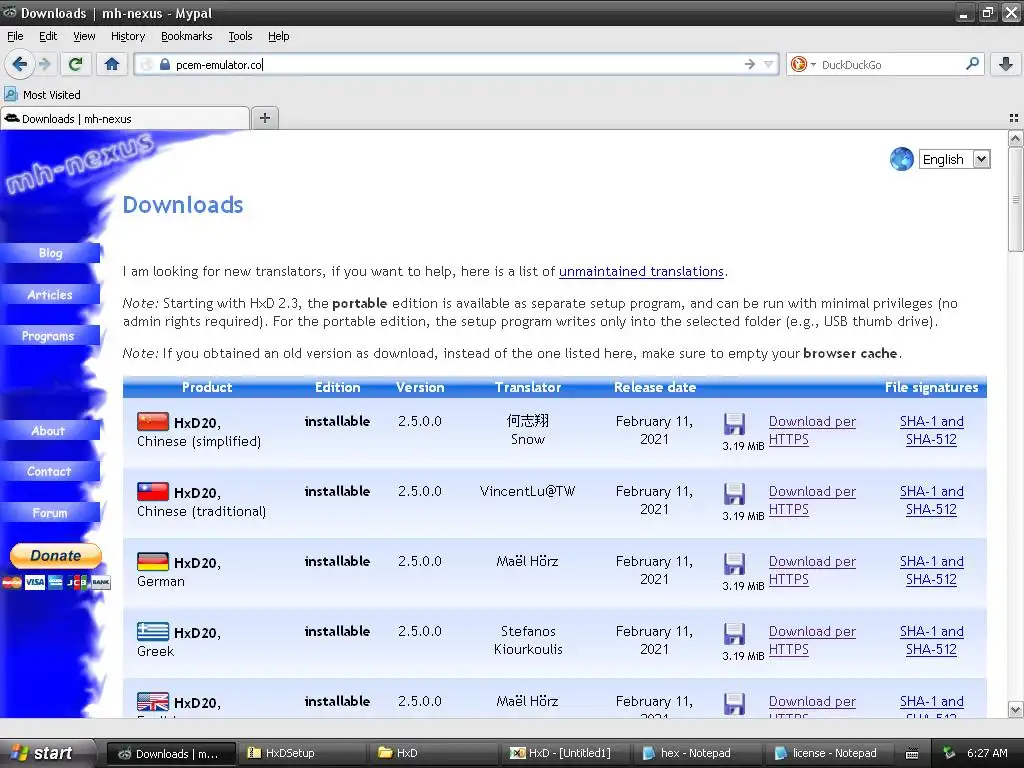Open SHA-1 and SHA-512 for Chinese traditional
The width and height of the screenshot is (1024, 768).
[x=931, y=500]
